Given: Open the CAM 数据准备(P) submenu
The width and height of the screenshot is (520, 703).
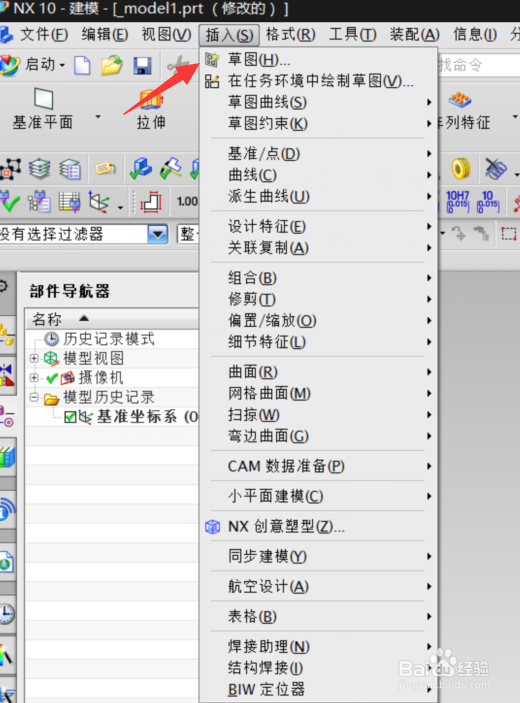Looking at the screenshot, I should [319, 466].
